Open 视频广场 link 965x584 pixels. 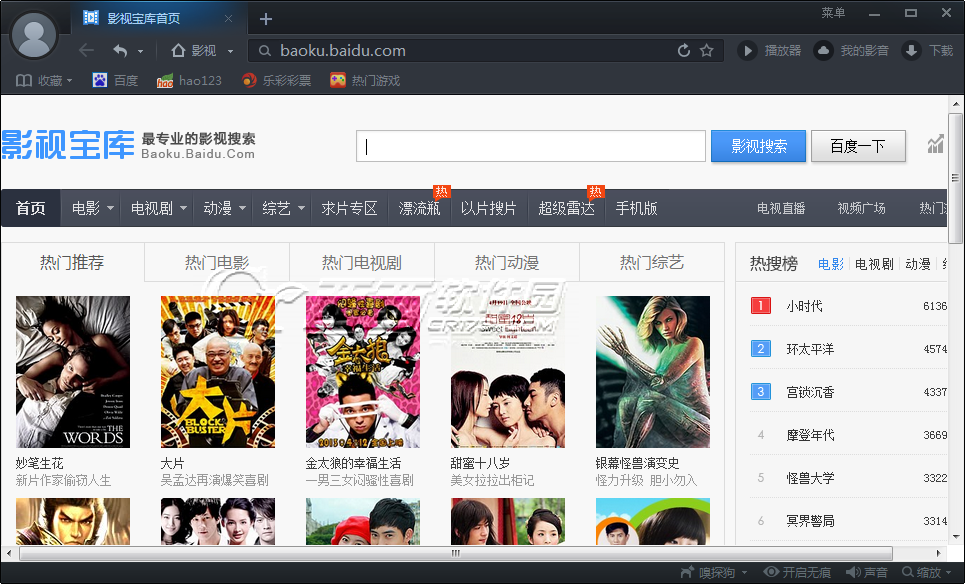pyautogui.click(x=861, y=209)
